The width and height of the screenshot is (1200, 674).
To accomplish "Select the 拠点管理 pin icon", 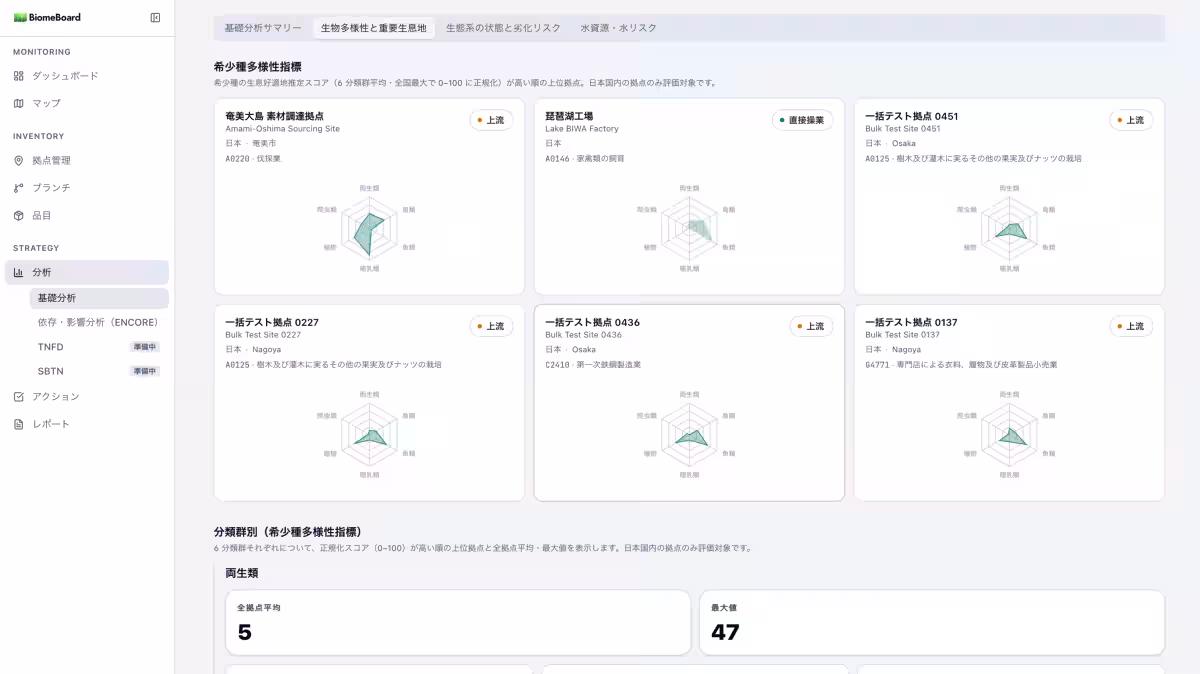I will click(x=18, y=160).
